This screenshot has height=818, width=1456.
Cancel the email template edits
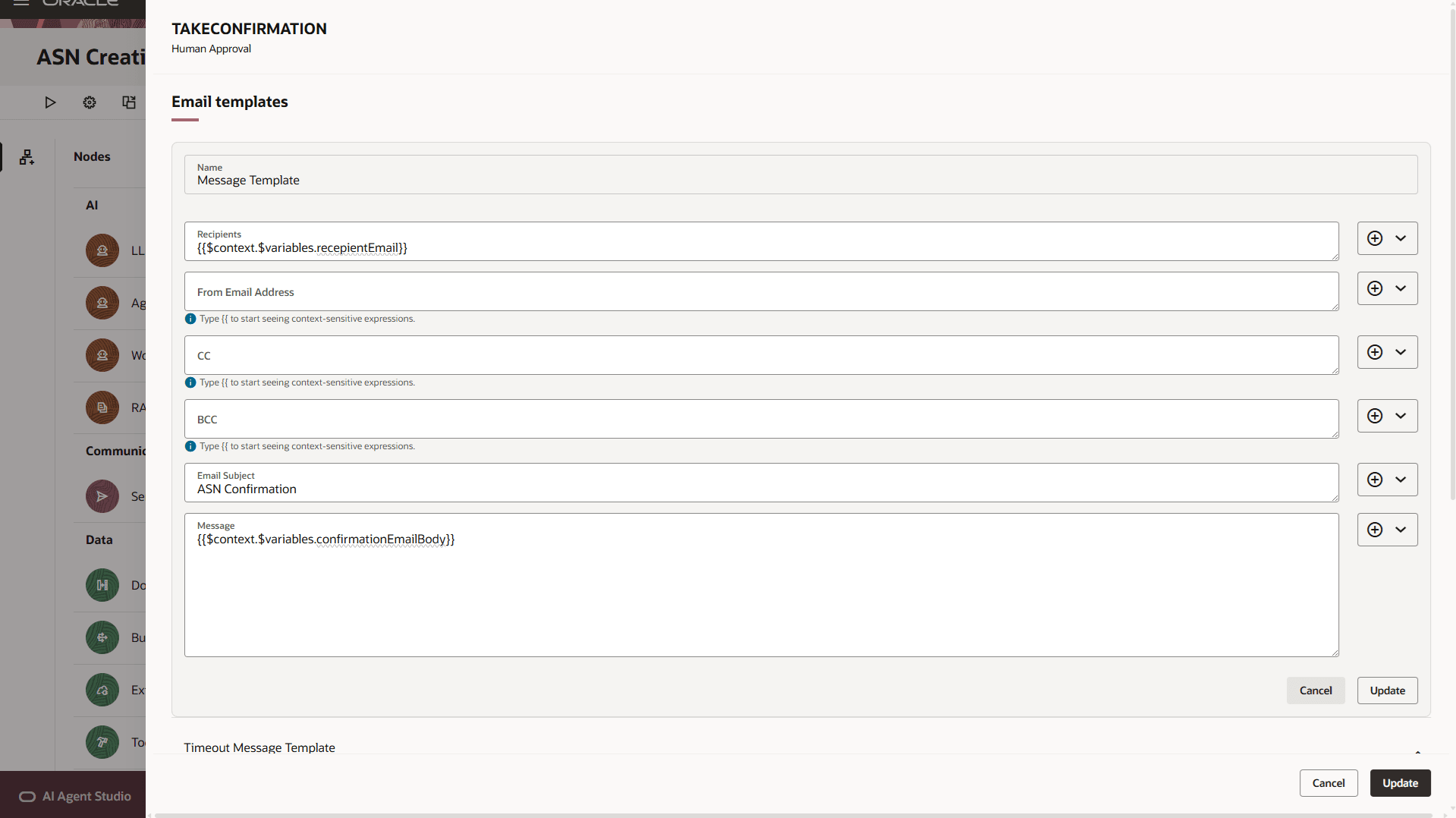click(x=1315, y=690)
